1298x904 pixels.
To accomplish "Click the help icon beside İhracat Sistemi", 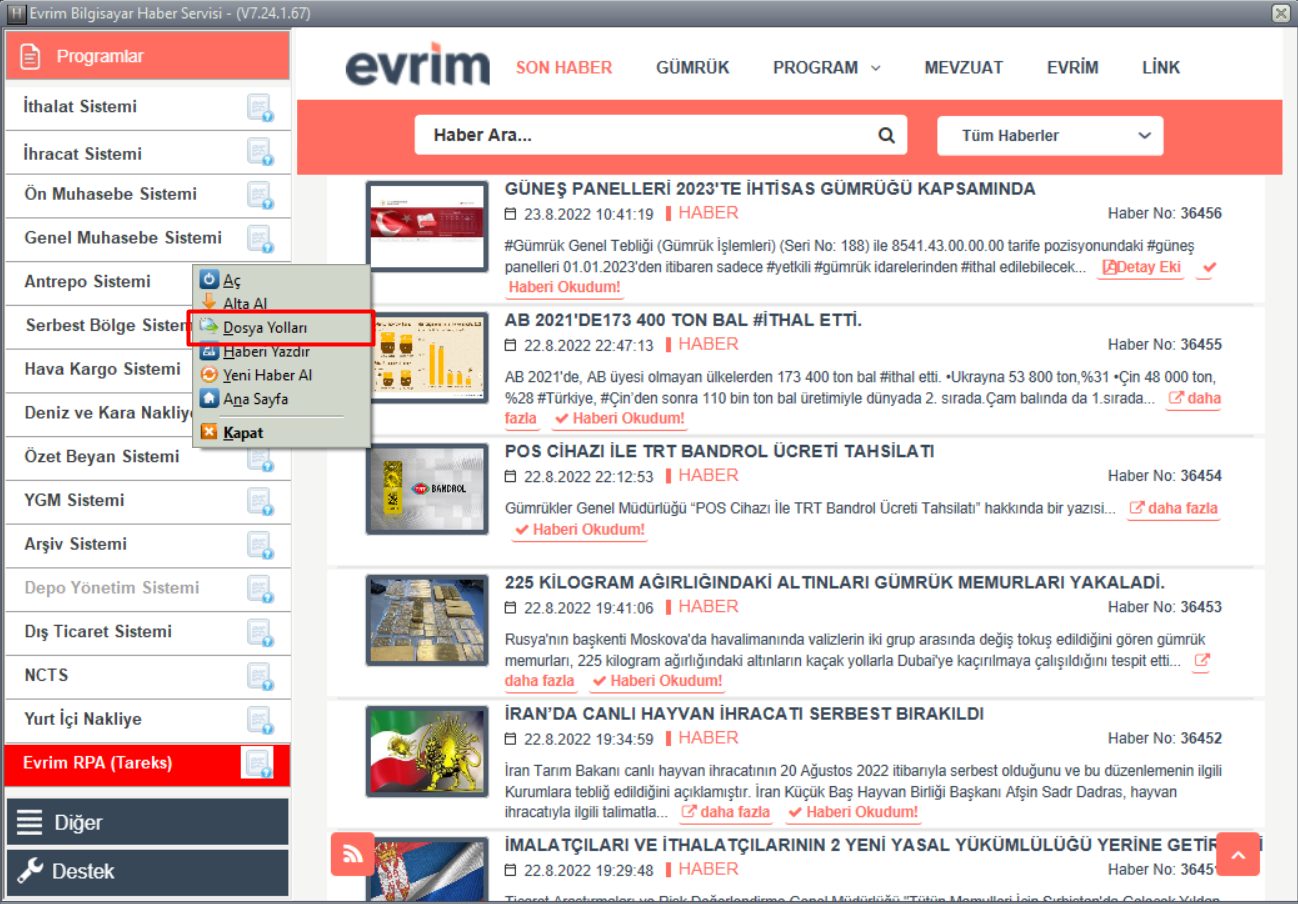I will [260, 152].
